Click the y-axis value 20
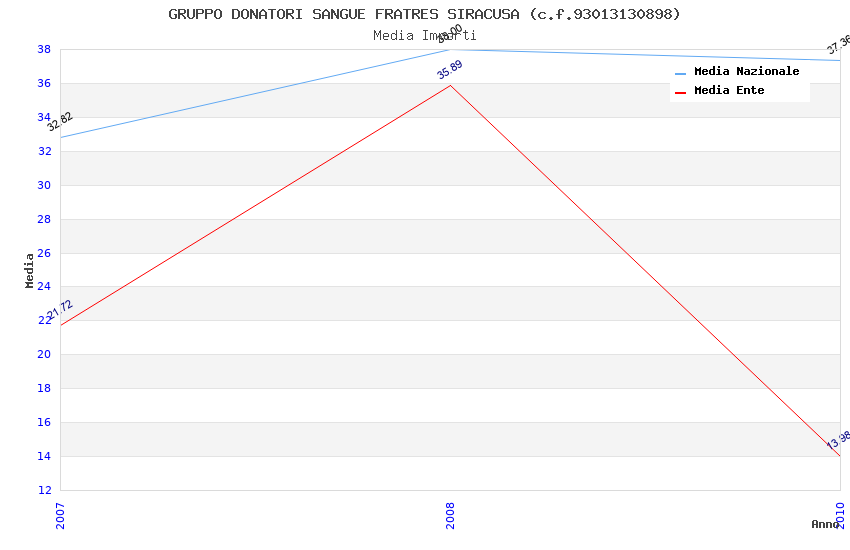 44,354
